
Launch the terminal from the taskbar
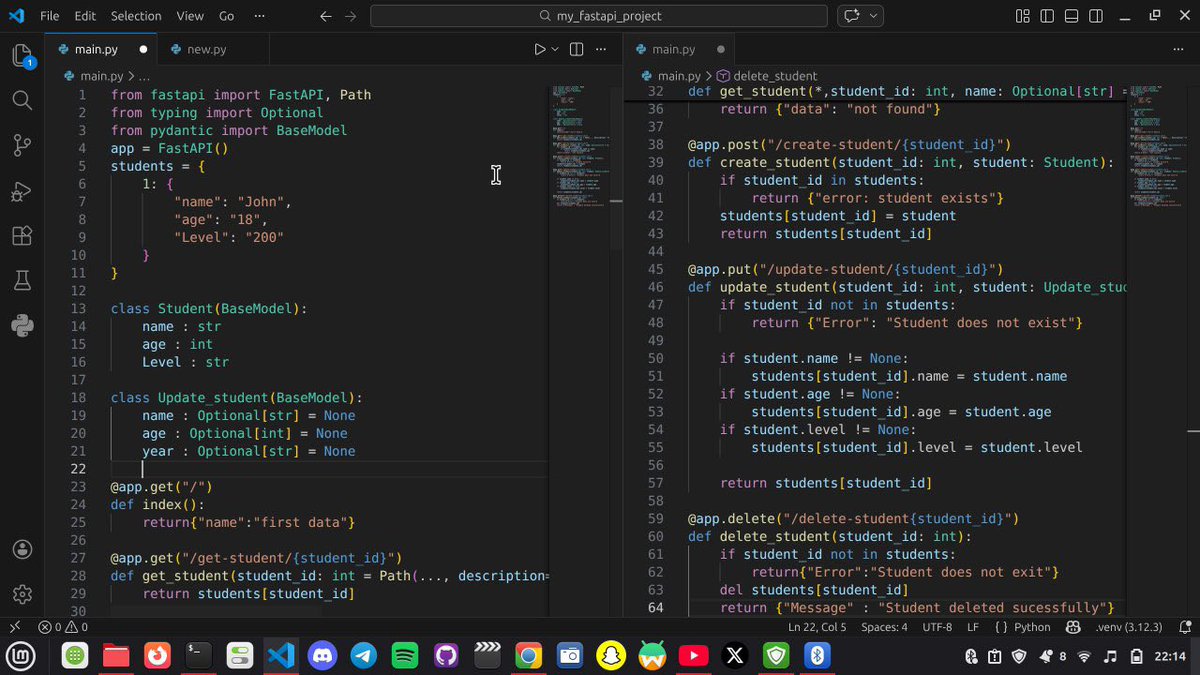pyautogui.click(x=199, y=656)
